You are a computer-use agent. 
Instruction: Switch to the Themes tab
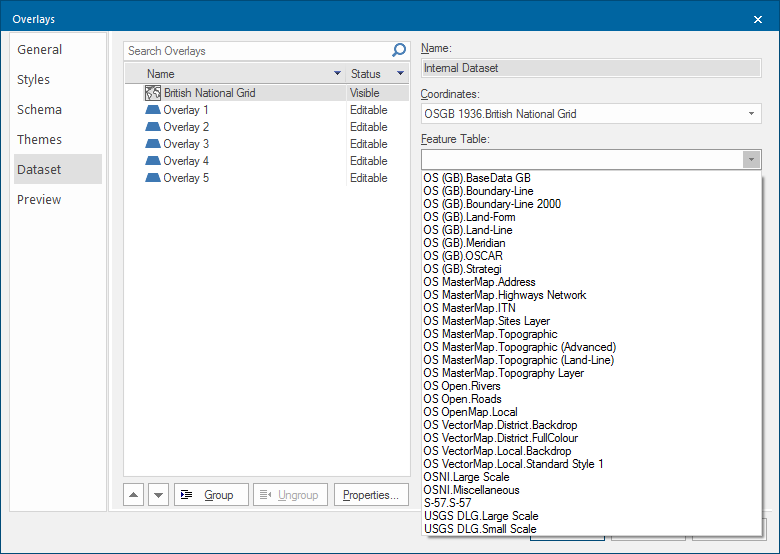(39, 140)
